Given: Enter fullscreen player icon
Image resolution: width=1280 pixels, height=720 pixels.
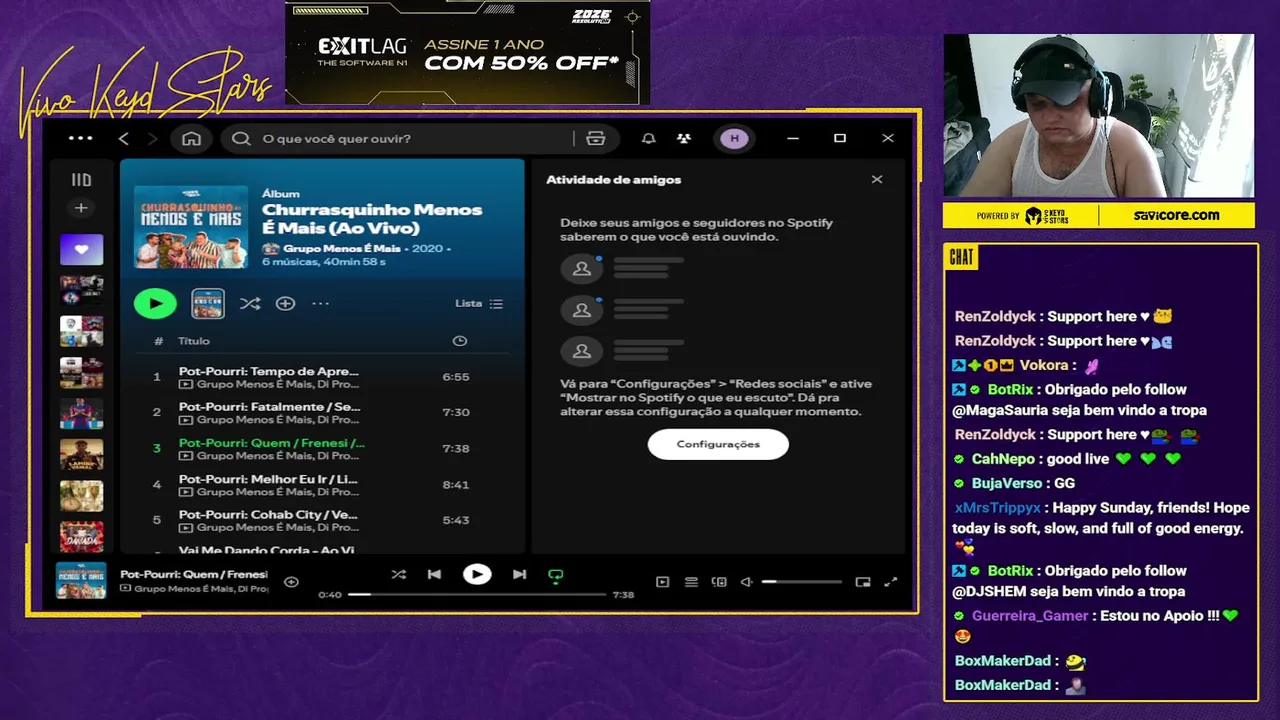Looking at the screenshot, I should 891,582.
